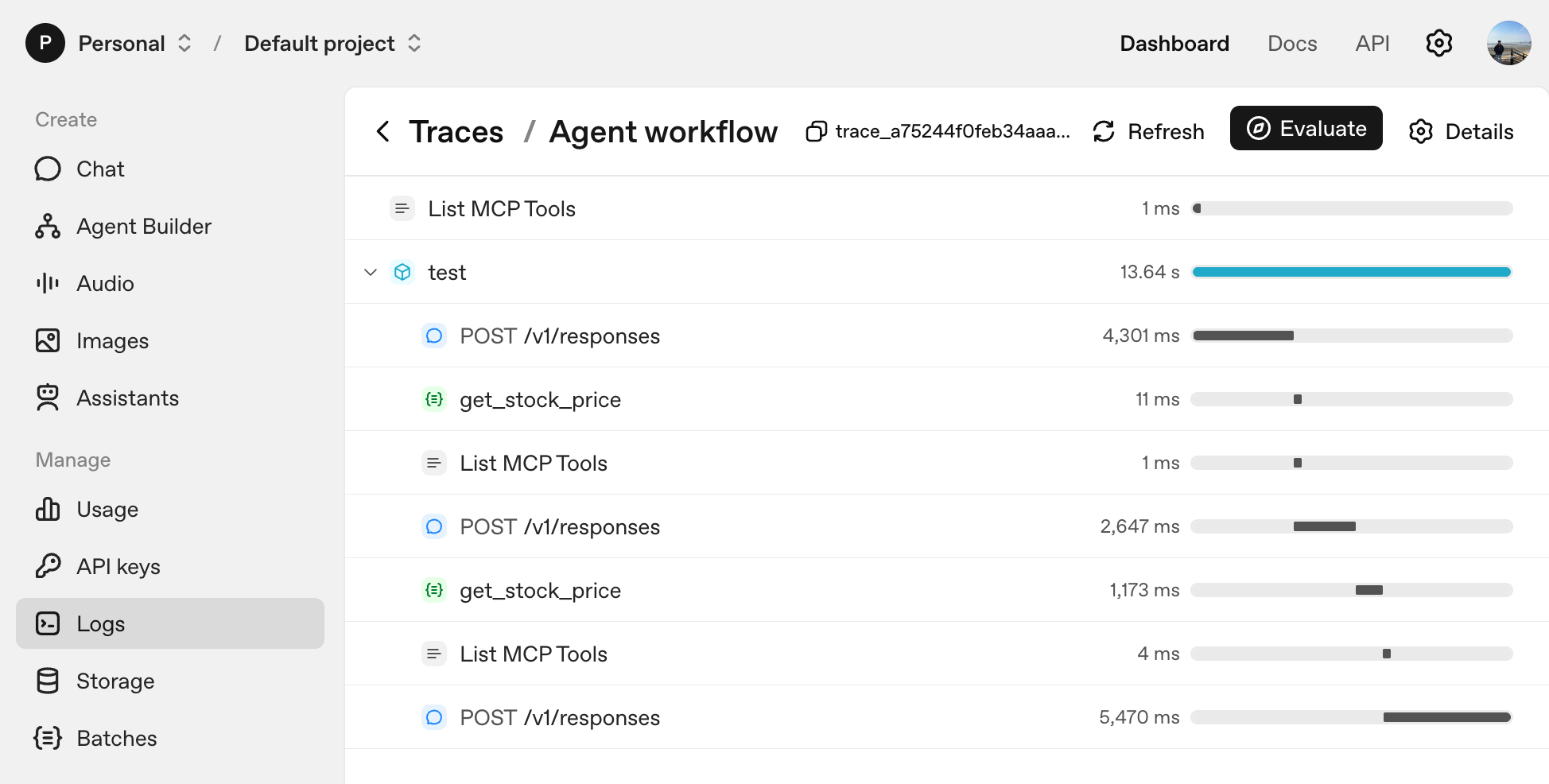Collapse the test span row

(x=371, y=272)
